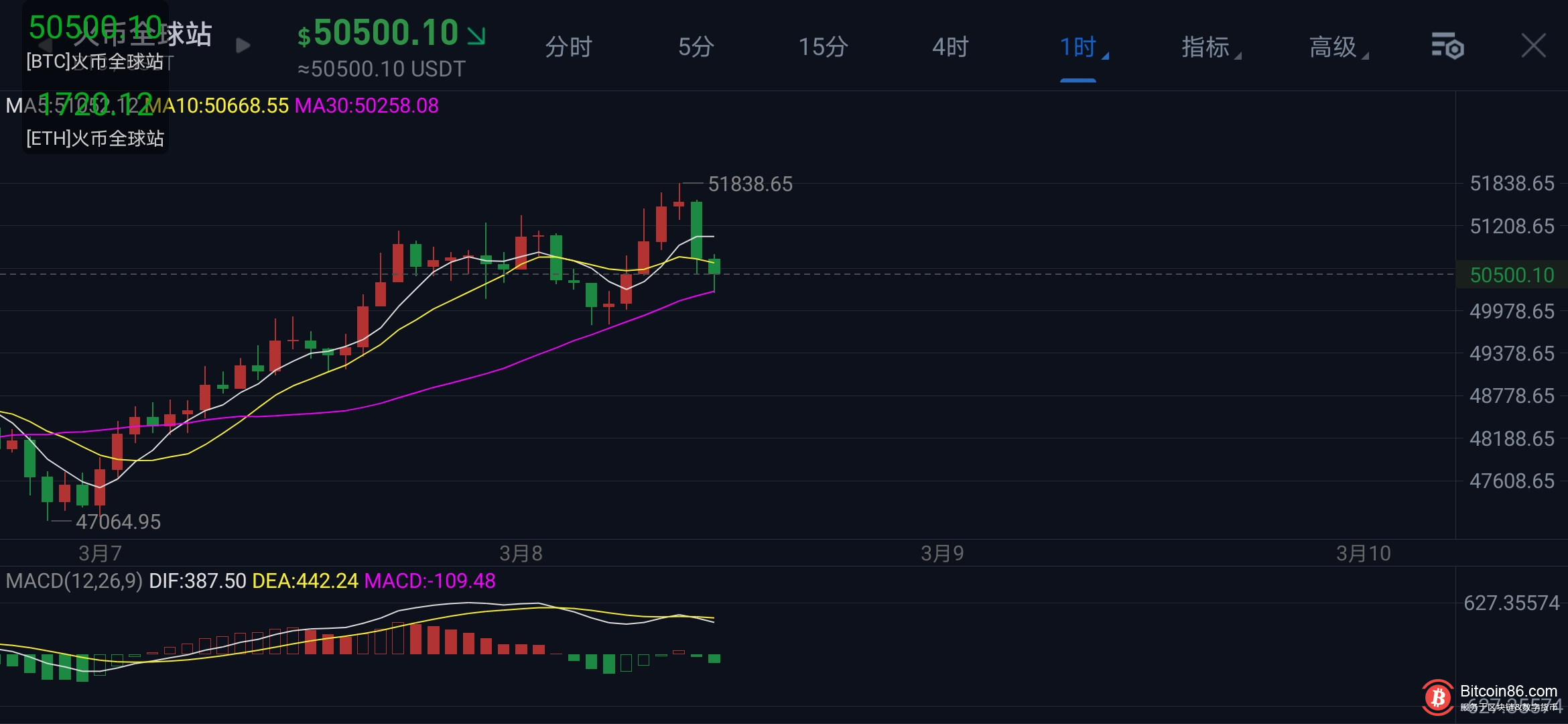Switch to the 15分 interval tab
The height and width of the screenshot is (724, 1568).
(823, 47)
